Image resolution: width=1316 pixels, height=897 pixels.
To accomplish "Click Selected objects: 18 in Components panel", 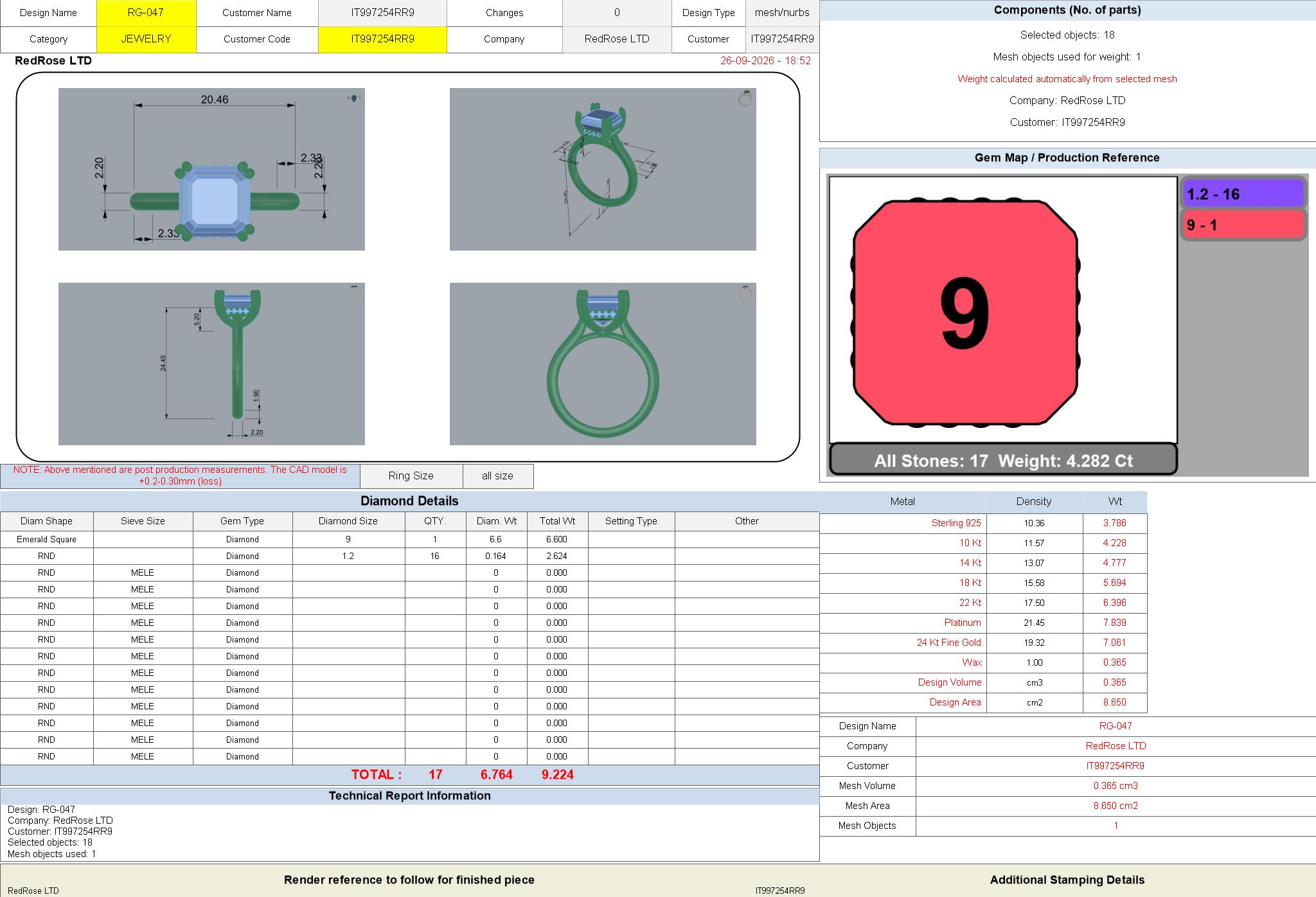I will pos(1067,35).
